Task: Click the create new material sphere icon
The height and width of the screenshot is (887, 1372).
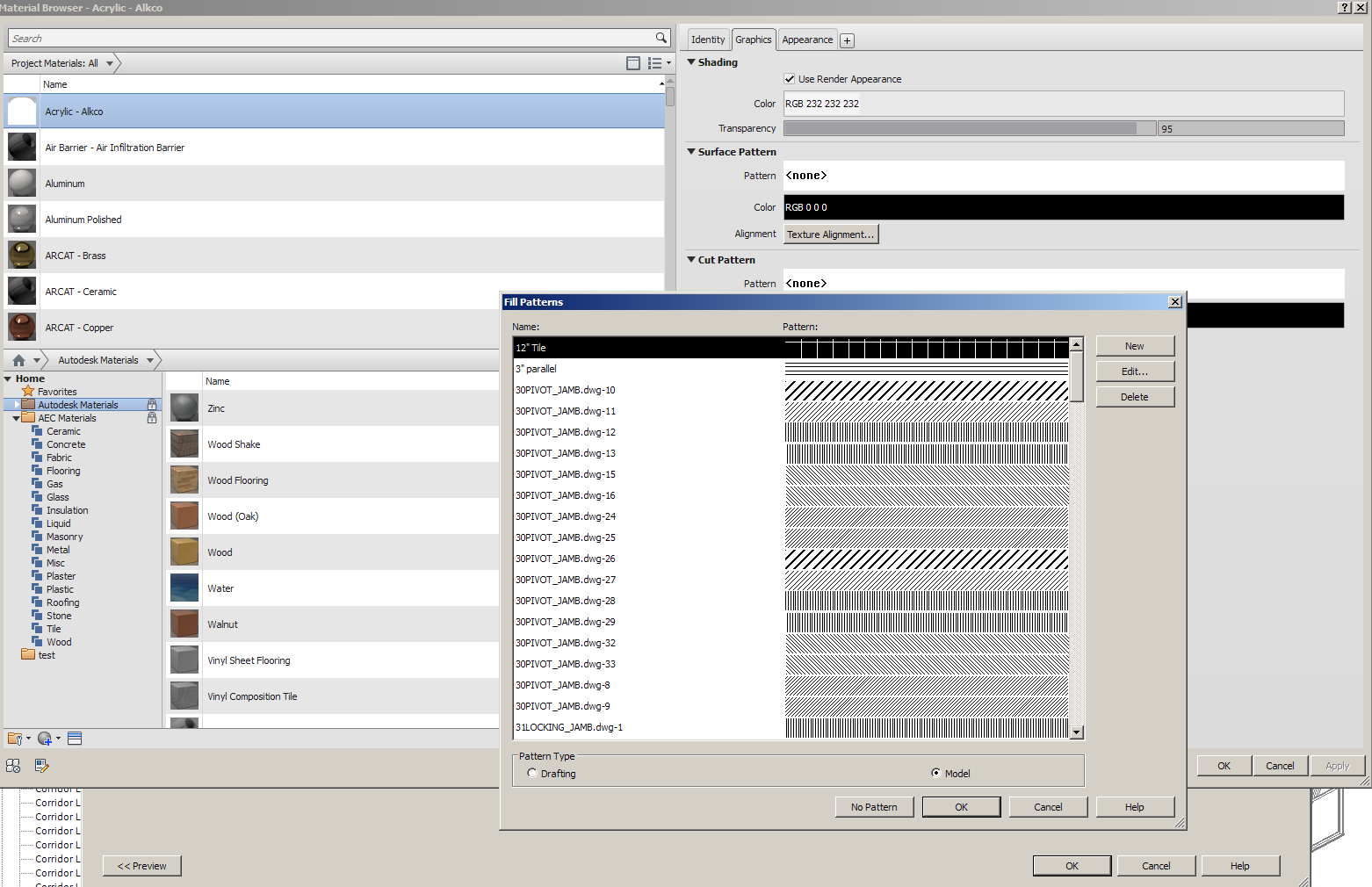Action: click(48, 739)
